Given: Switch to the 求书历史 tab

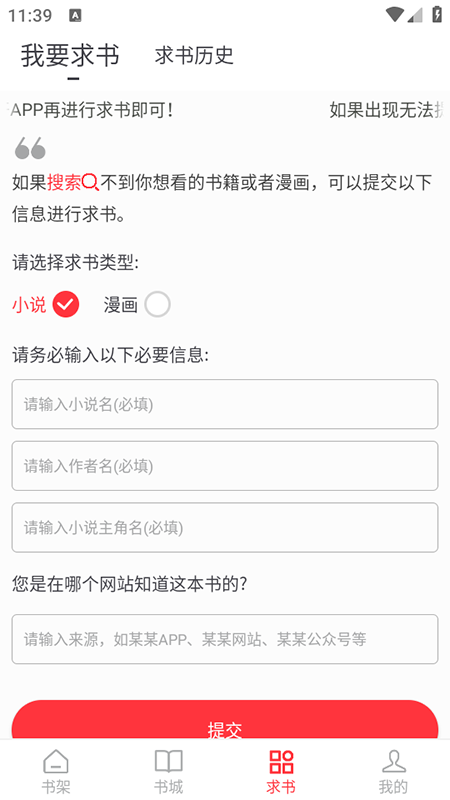Looking at the screenshot, I should point(194,56).
